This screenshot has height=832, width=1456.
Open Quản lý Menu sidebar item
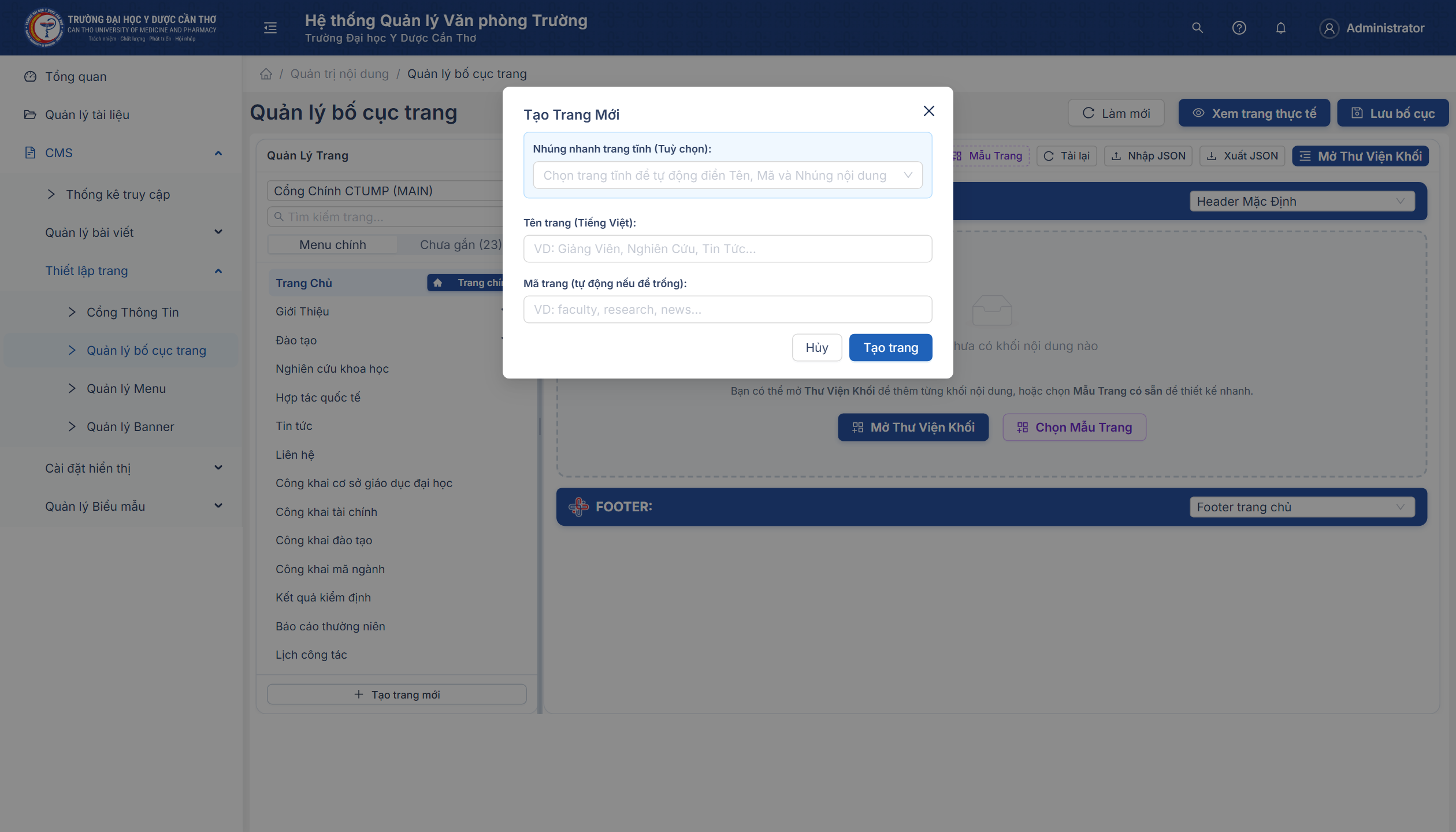121,388
